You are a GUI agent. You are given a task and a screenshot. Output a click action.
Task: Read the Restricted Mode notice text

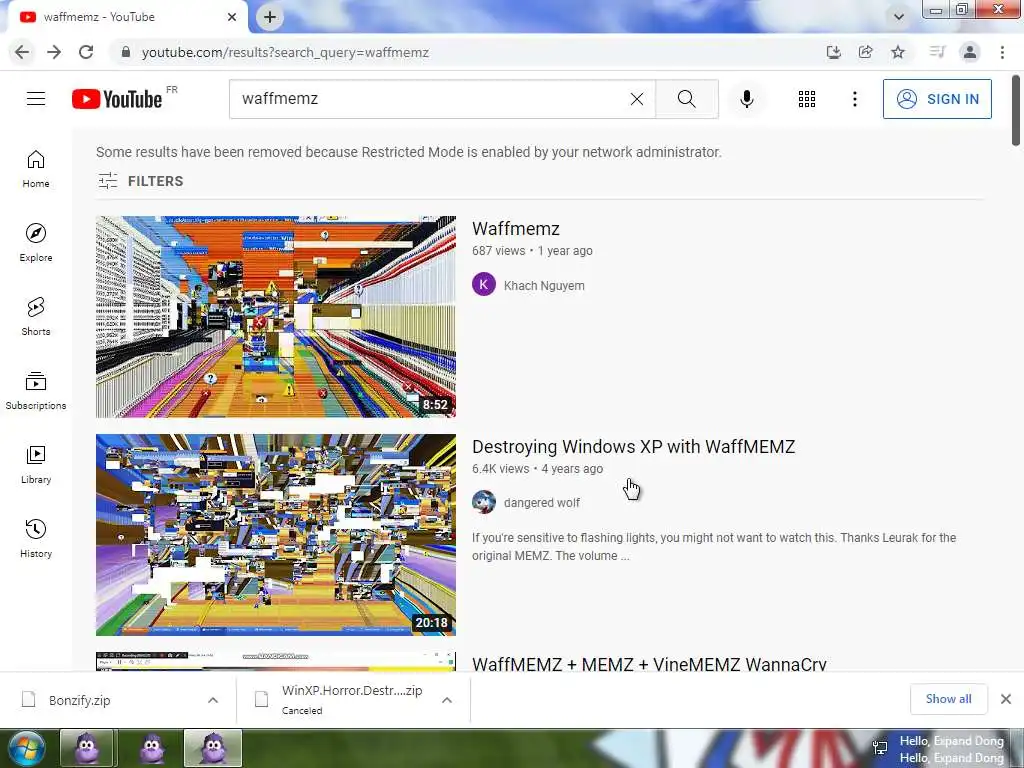coord(409,152)
